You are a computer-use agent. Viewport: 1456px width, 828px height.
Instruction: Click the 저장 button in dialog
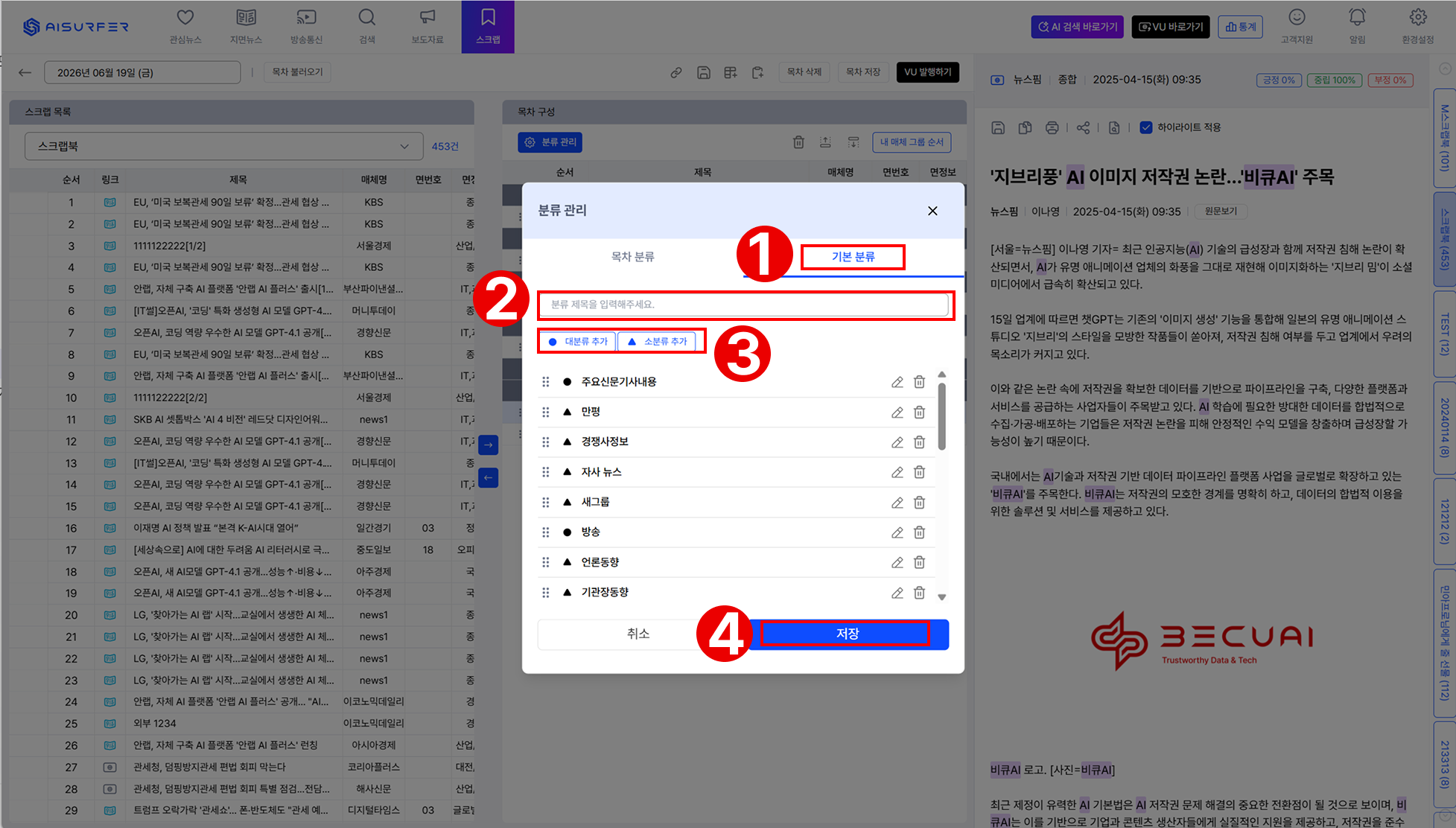847,634
